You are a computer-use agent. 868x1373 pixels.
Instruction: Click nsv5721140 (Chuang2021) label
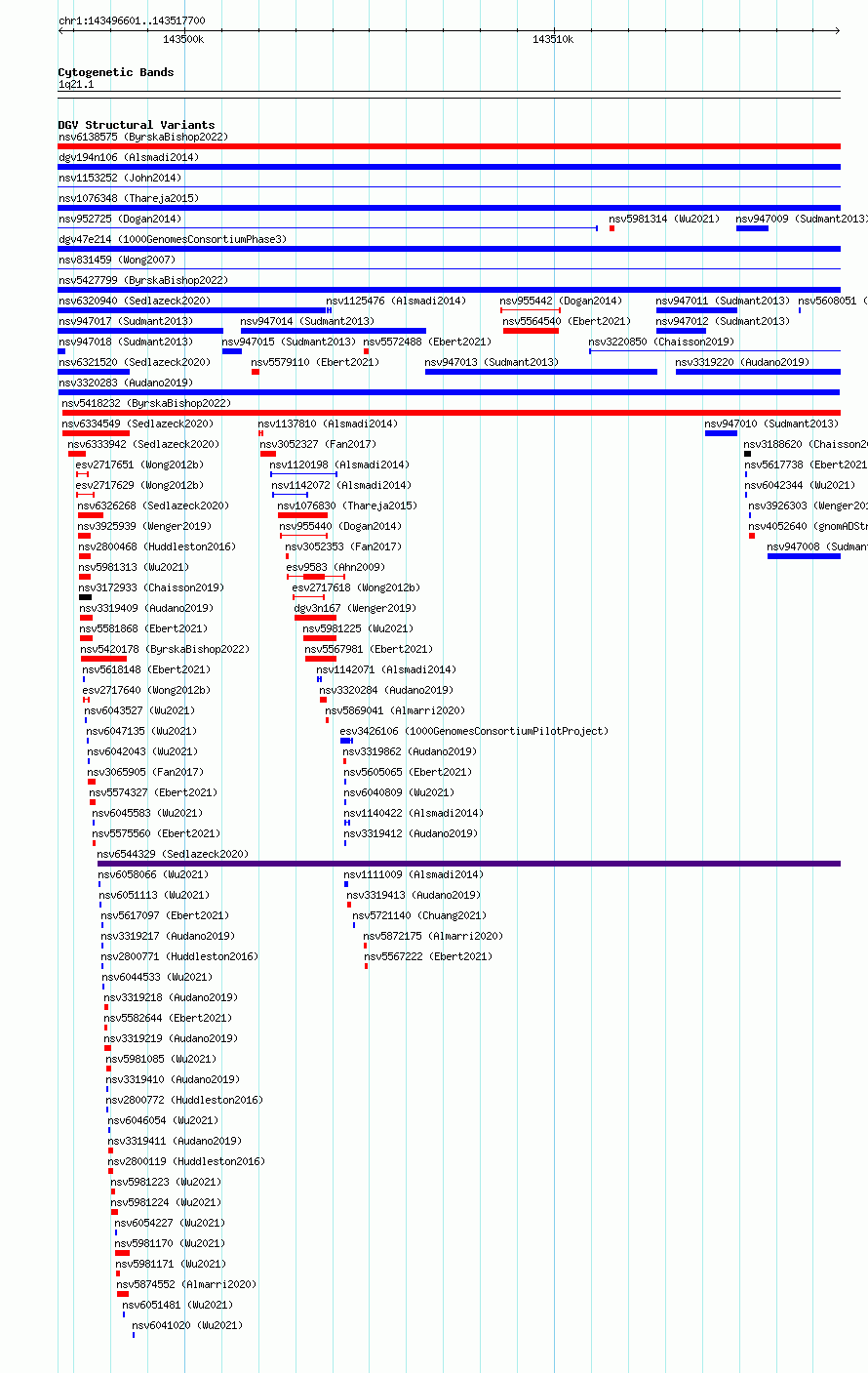pos(419,915)
